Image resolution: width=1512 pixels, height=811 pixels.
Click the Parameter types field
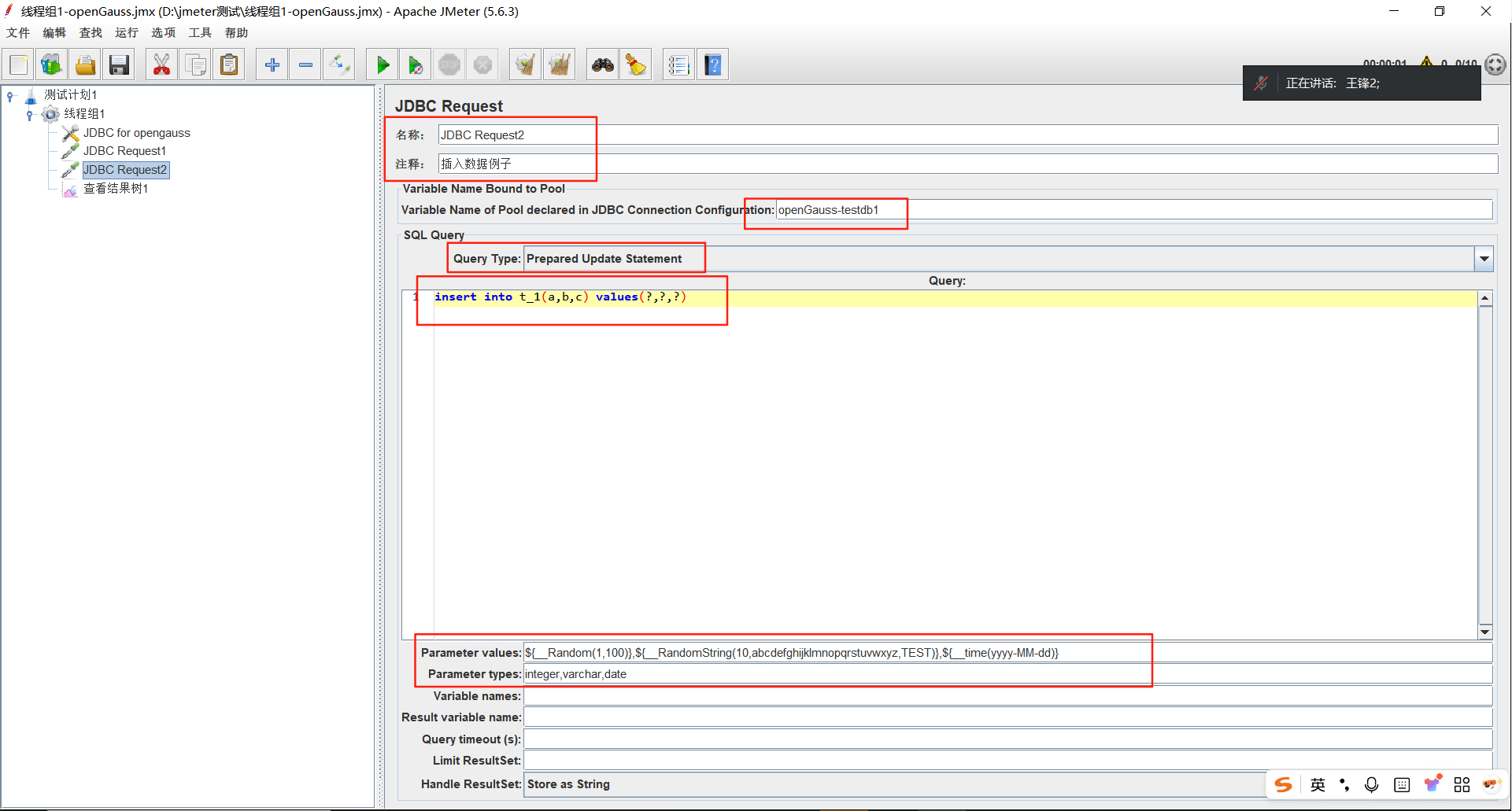pyautogui.click(x=1008, y=674)
